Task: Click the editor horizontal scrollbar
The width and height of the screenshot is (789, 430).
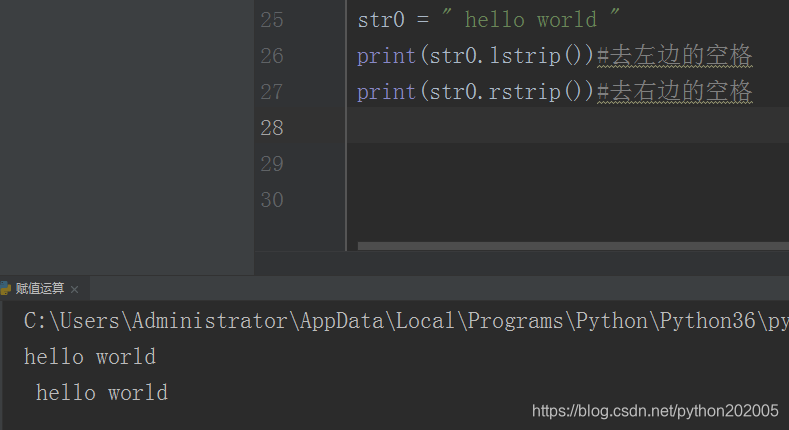Action: (573, 246)
